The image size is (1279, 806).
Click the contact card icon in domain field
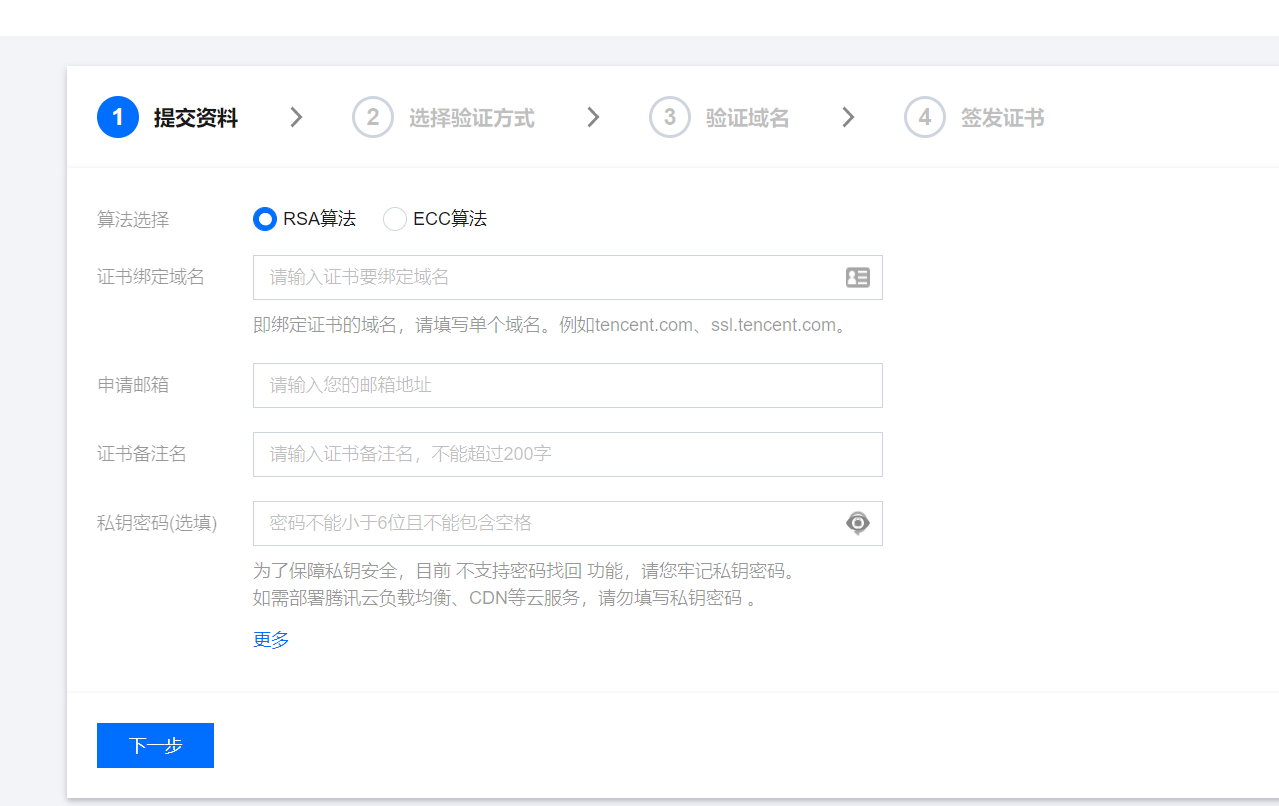tap(857, 278)
